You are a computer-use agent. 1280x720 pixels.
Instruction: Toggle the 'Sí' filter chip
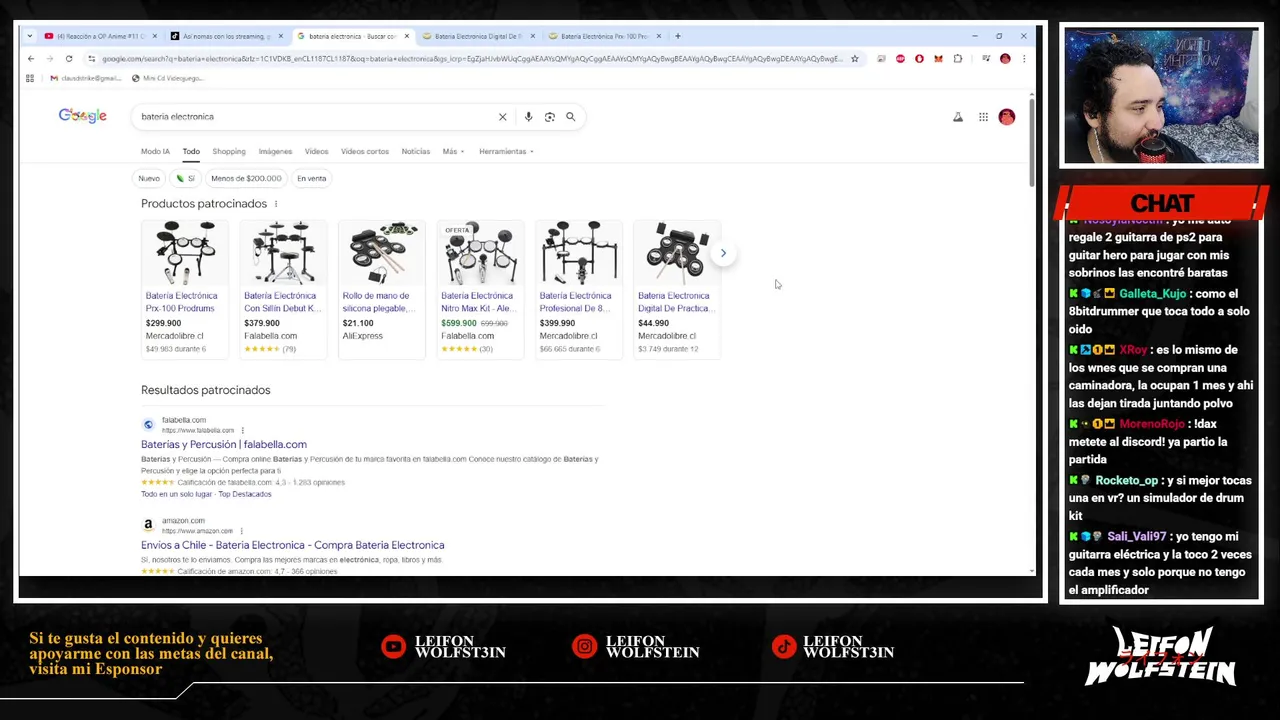pos(185,178)
